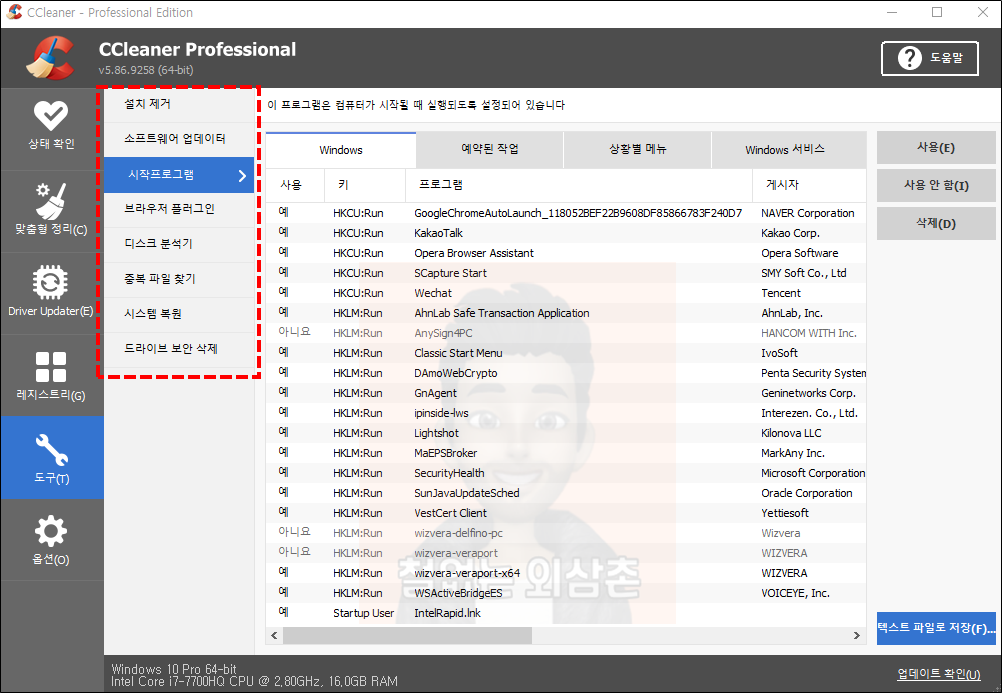Click the 삭제(D) delete button
The width and height of the screenshot is (1002, 693).
pos(936,223)
